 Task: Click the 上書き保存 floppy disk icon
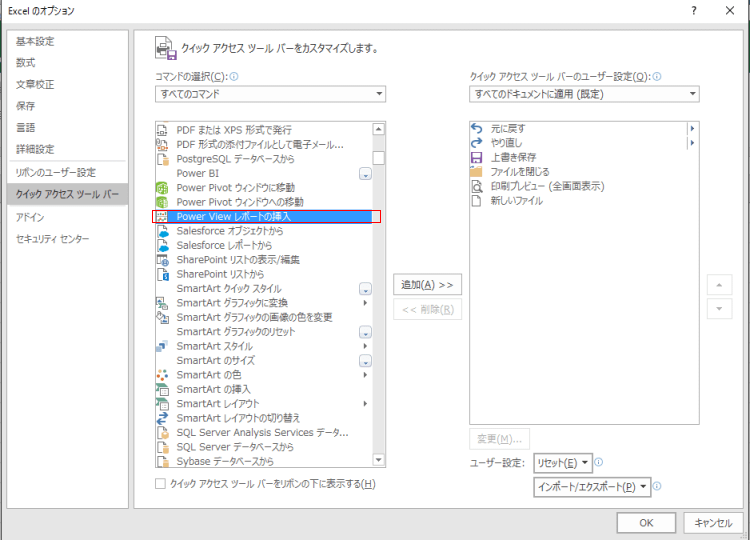(x=477, y=157)
